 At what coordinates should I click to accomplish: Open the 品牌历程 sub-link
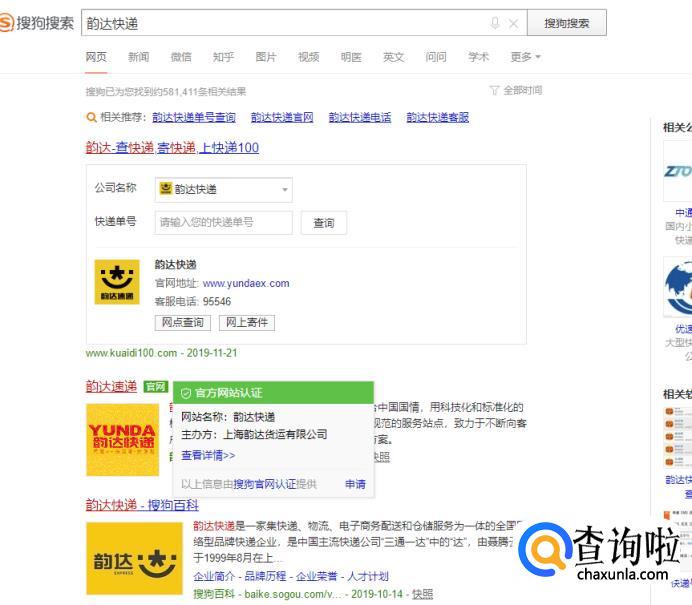[x=265, y=576]
